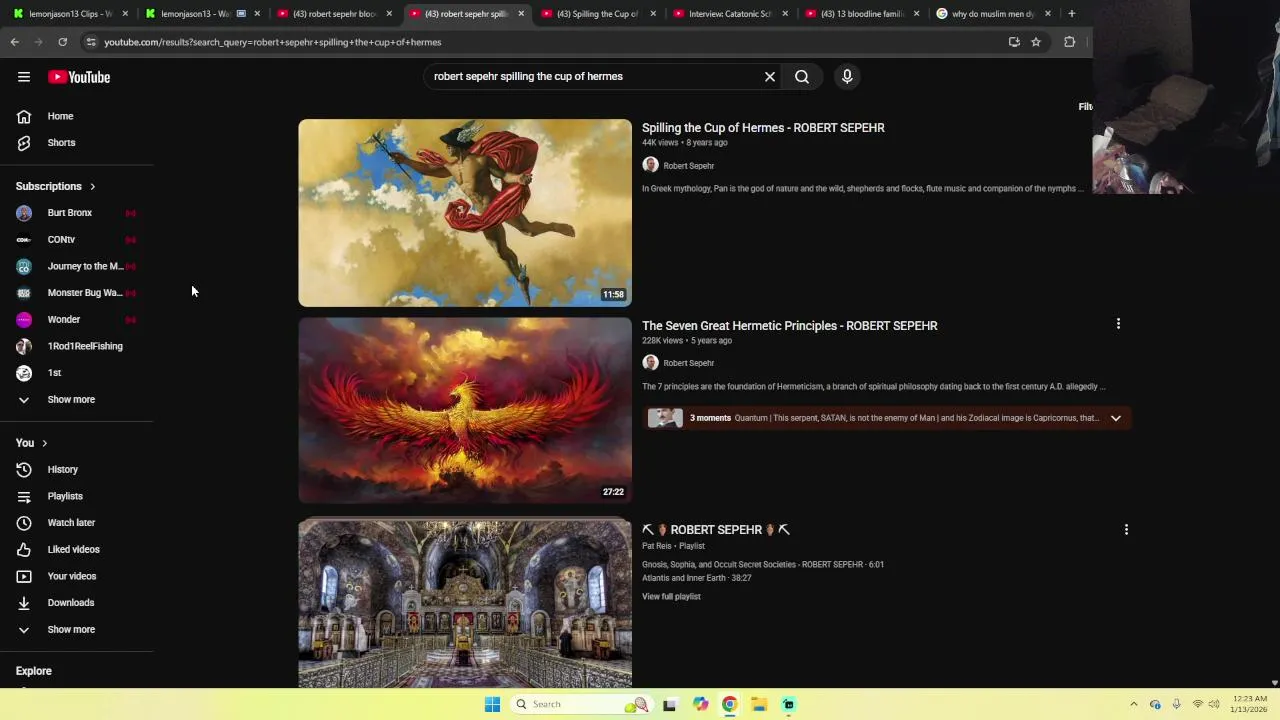Viewport: 1280px width, 720px height.
Task: Open the microphone tray icon
Action: [x=1176, y=704]
